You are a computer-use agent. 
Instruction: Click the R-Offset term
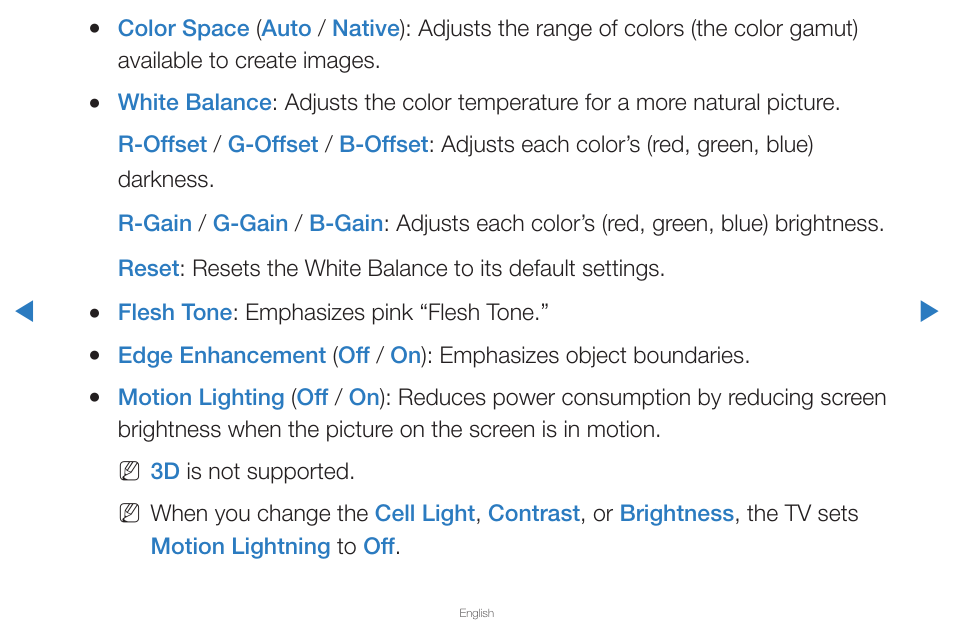[x=162, y=145]
